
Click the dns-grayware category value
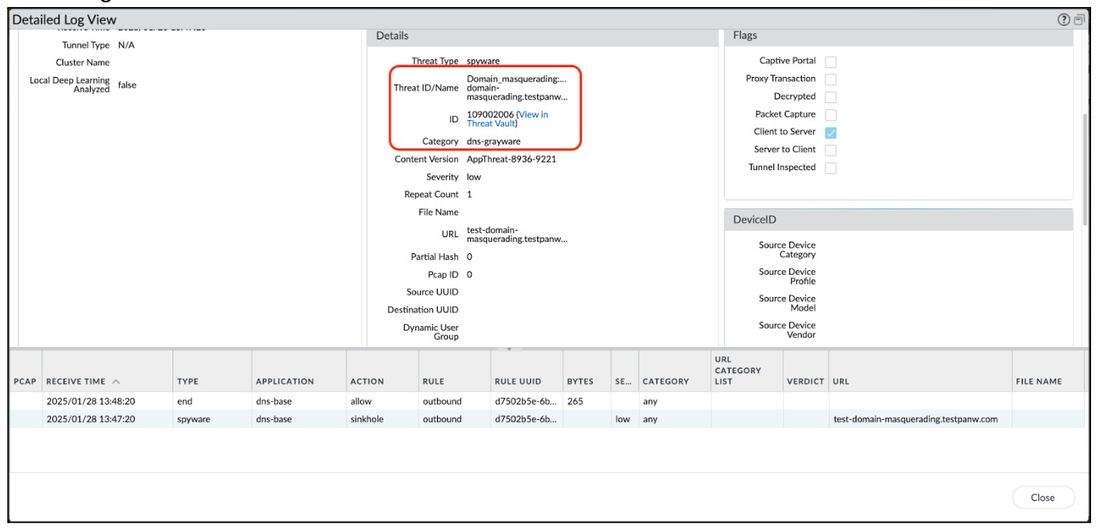pyautogui.click(x=494, y=141)
